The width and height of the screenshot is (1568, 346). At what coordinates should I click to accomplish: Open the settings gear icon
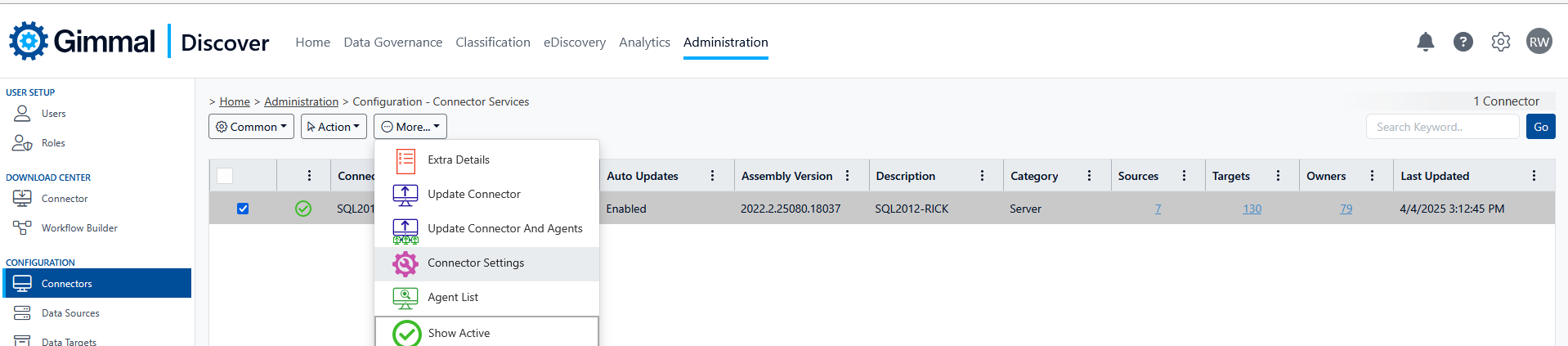1500,42
